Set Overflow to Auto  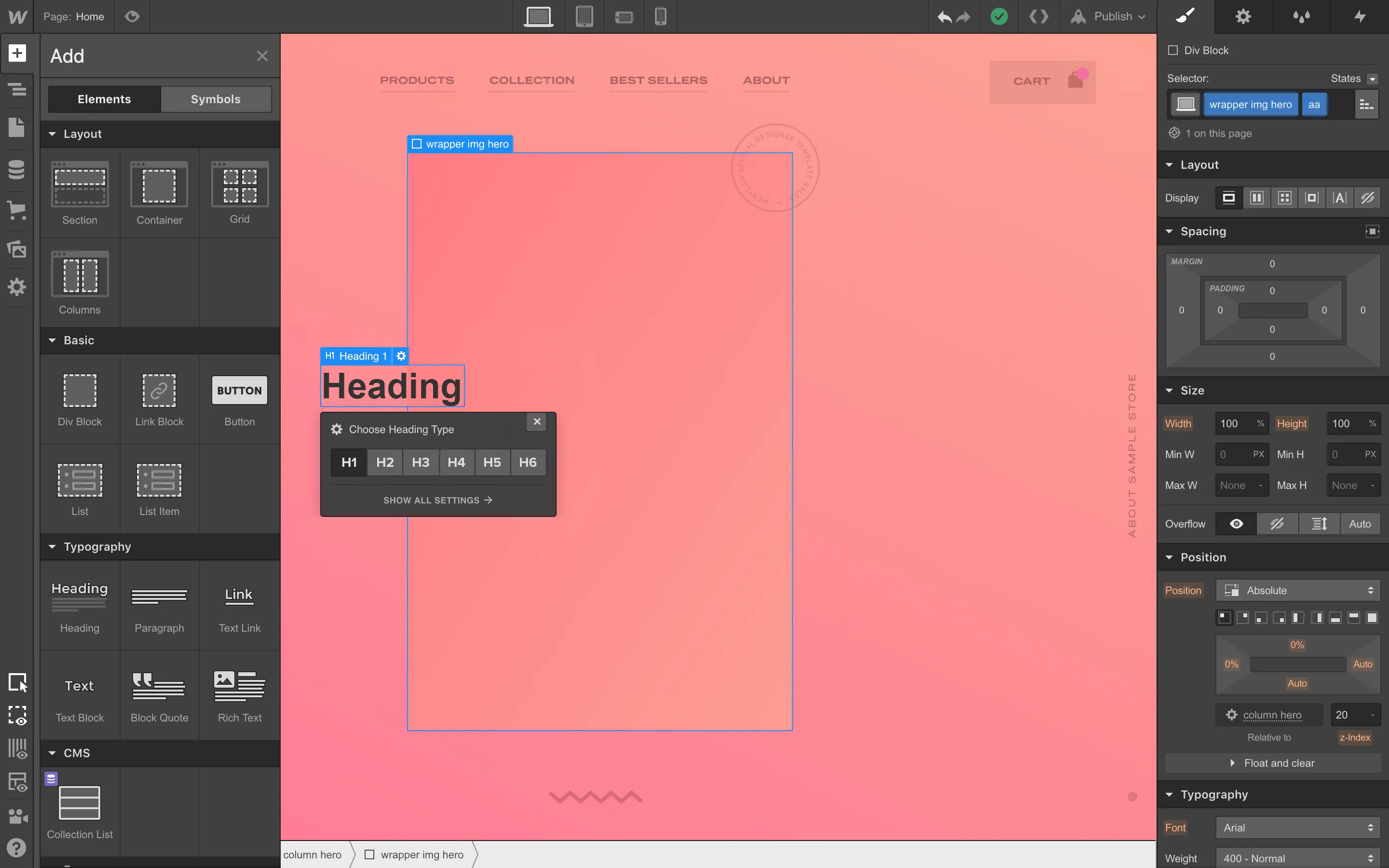(x=1359, y=524)
